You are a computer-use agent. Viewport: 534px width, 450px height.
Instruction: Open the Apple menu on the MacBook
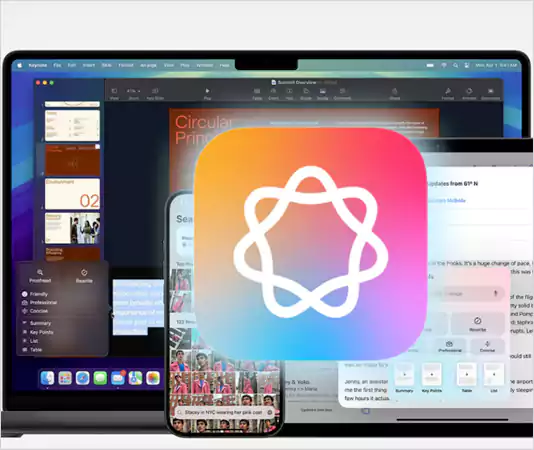(19, 65)
